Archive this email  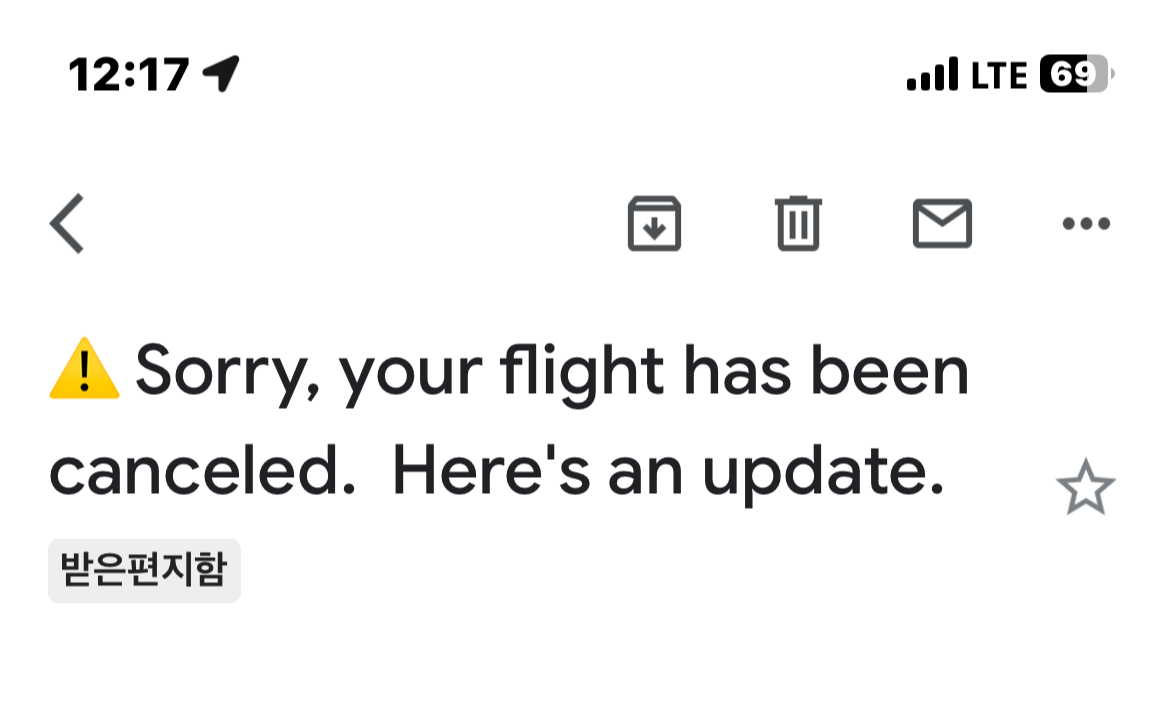pos(654,224)
